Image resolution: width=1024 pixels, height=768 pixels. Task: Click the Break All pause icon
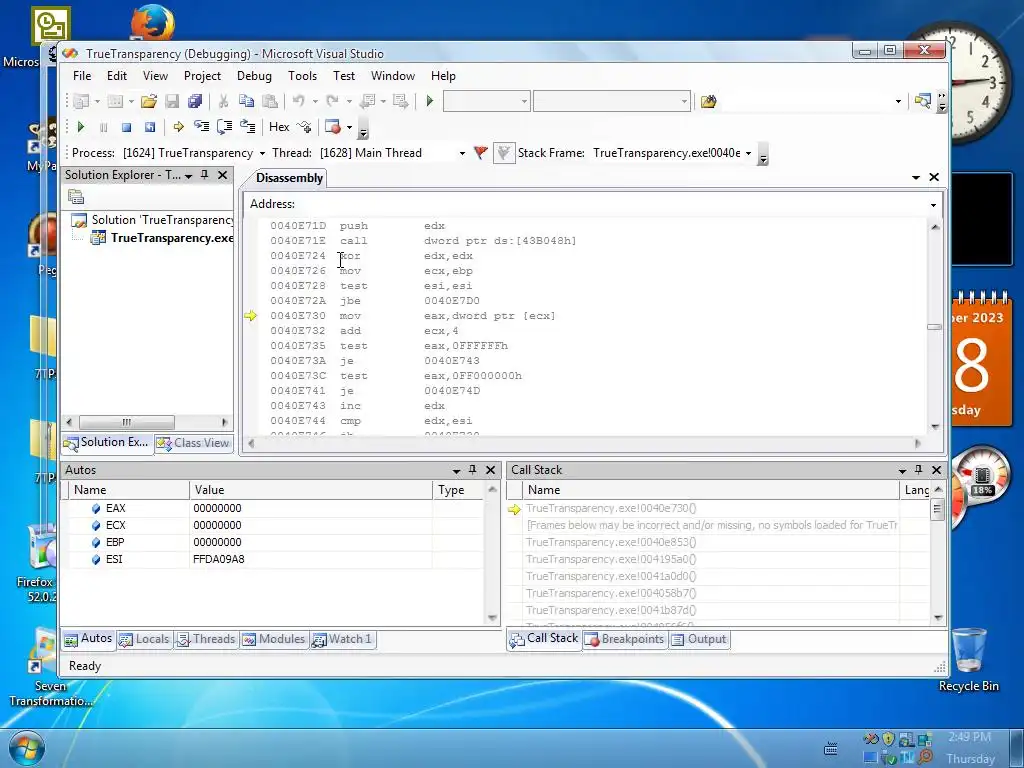pyautogui.click(x=103, y=127)
